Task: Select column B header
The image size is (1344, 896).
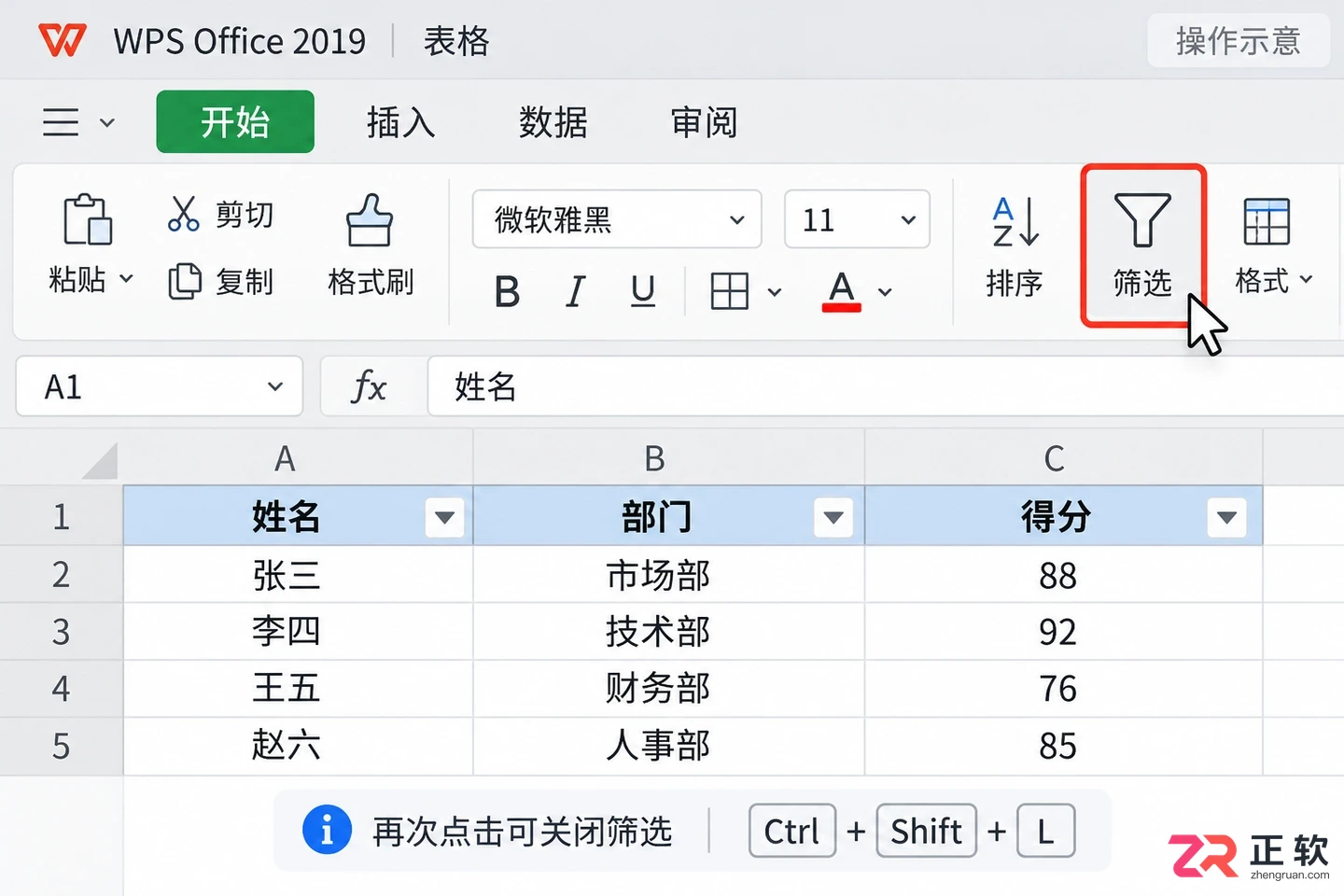Action: 669,458
